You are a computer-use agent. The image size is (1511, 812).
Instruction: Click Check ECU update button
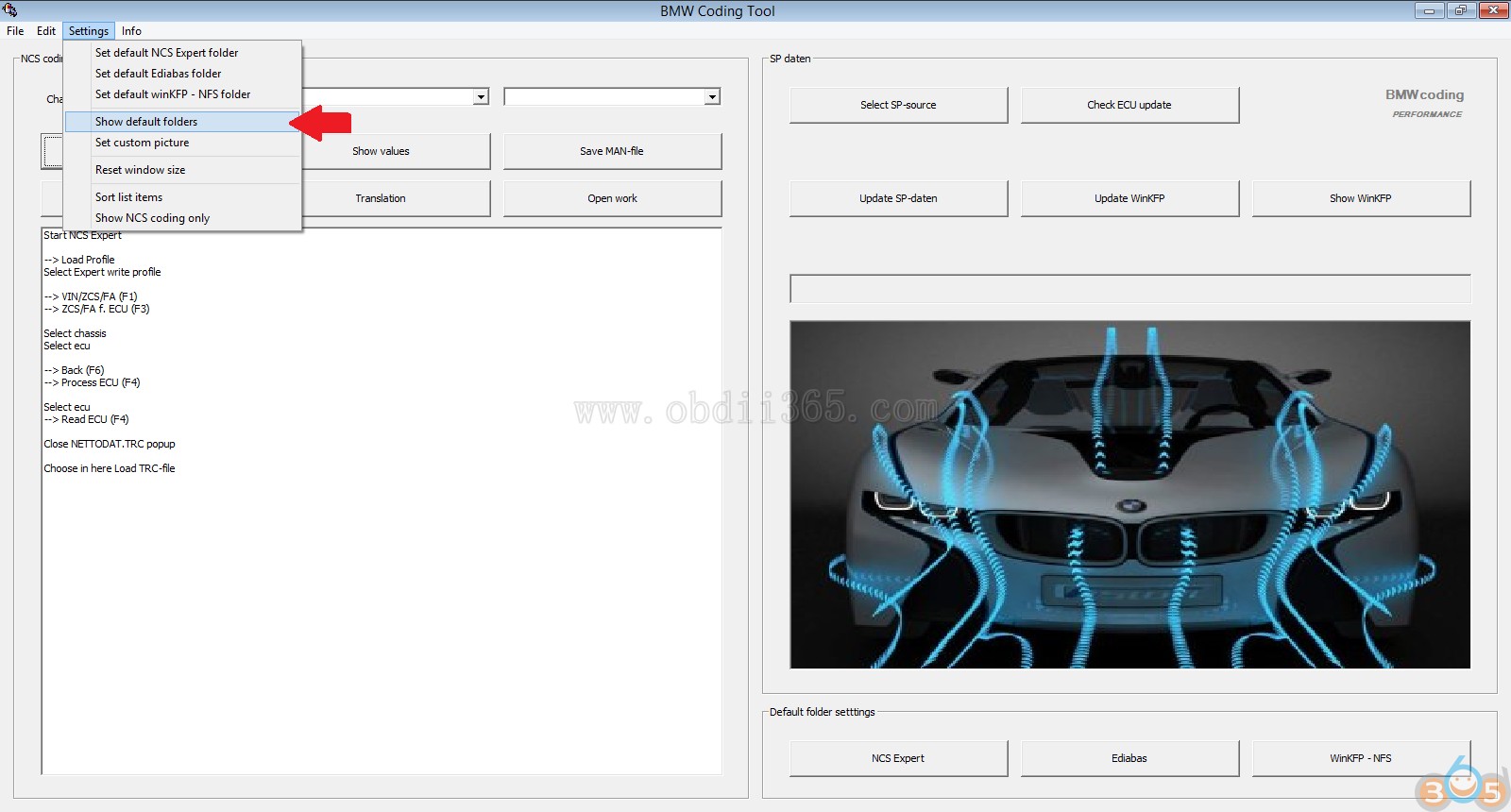click(1129, 105)
